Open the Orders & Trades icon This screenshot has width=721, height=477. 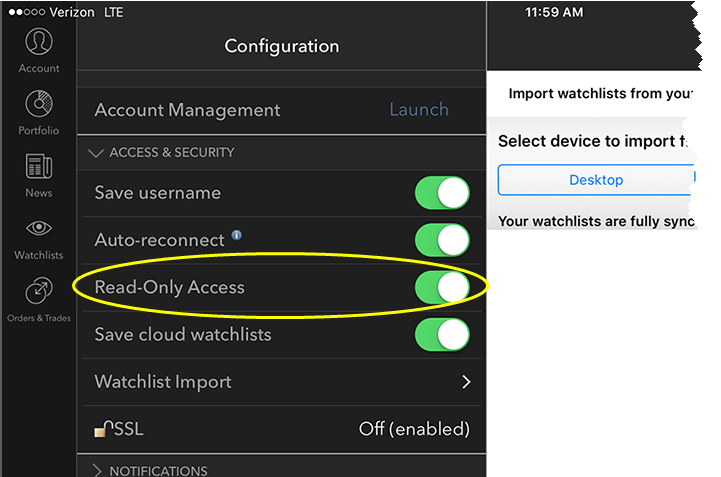click(x=39, y=290)
